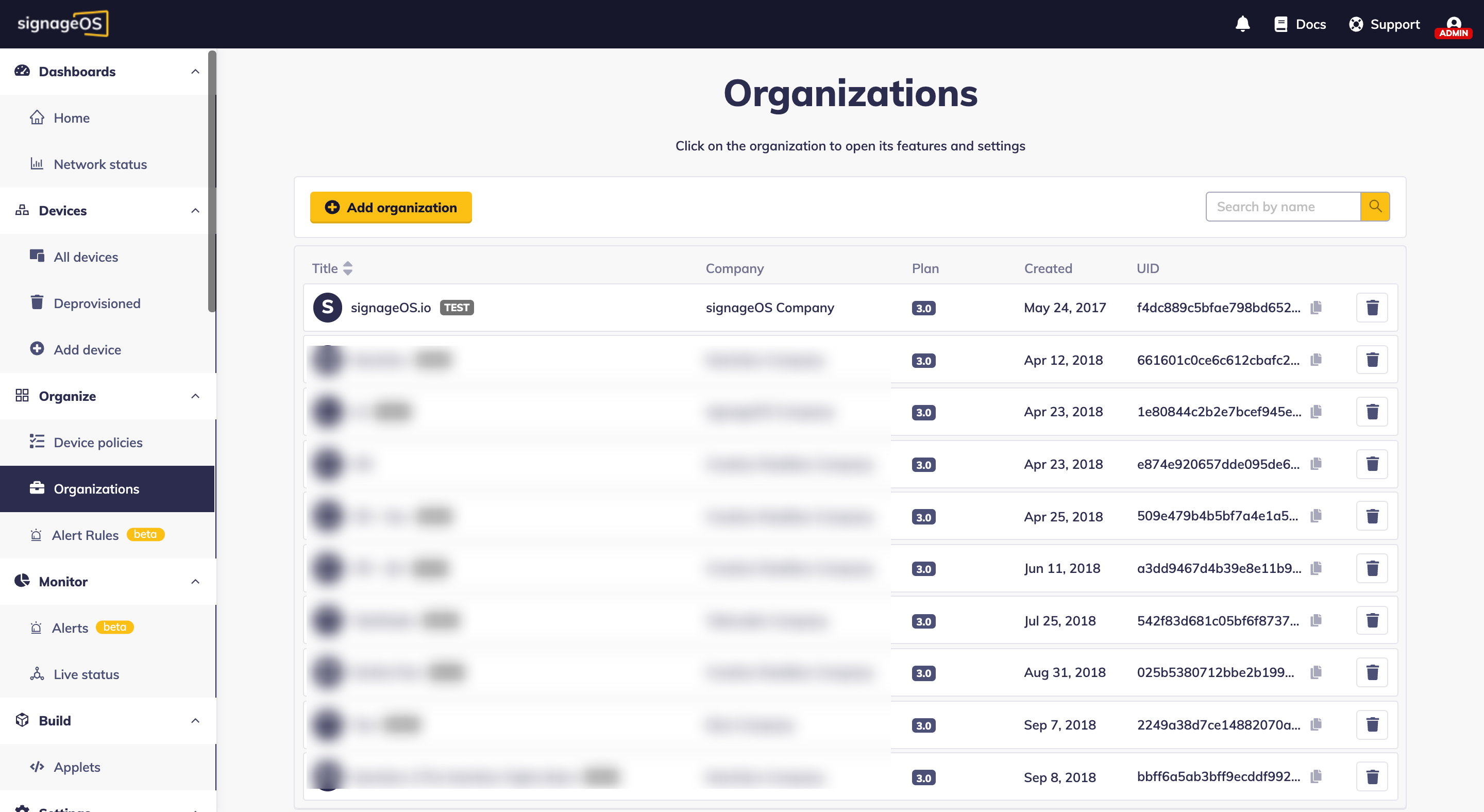Copy the UID starting with 661601c0ce6c

pyautogui.click(x=1316, y=360)
